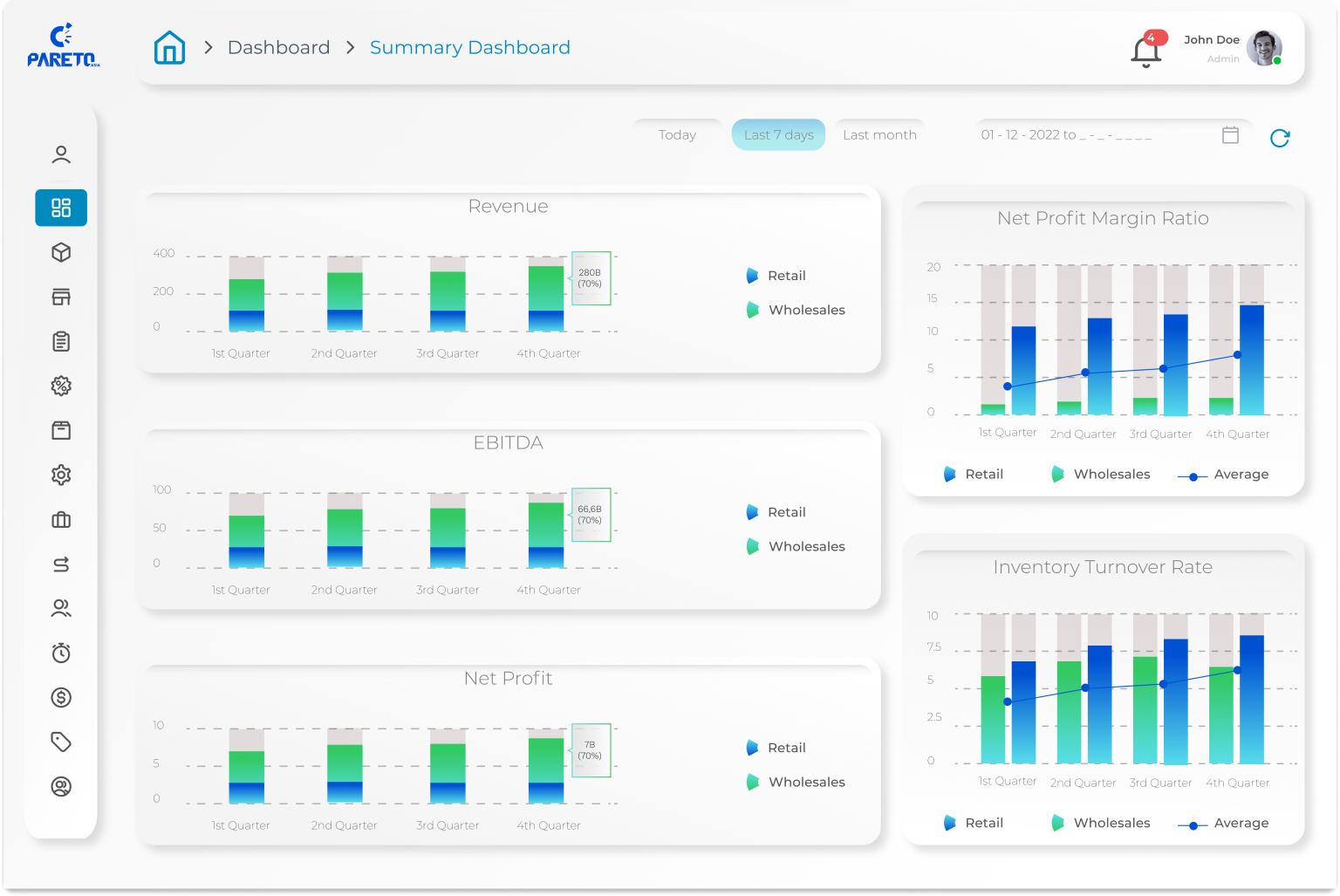Open the price tag icon in sidebar
This screenshot has width=1340, height=896.
[61, 742]
